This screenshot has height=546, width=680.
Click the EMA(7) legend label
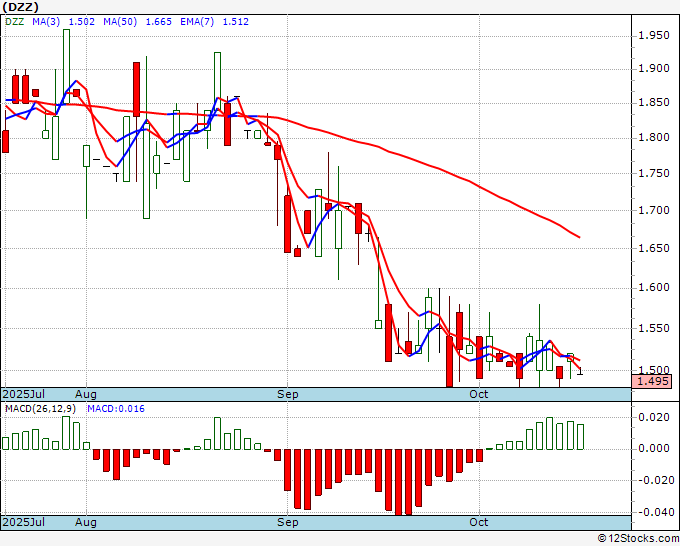pyautogui.click(x=197, y=21)
